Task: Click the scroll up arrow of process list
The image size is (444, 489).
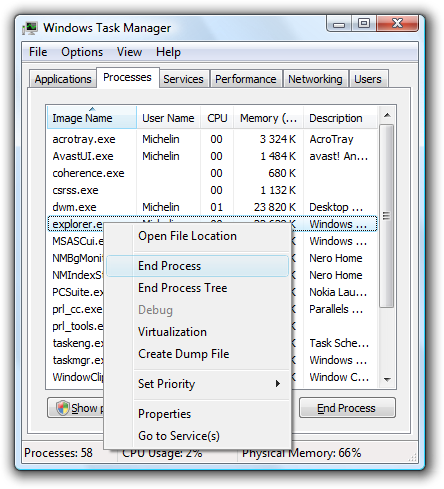Action: pos(387,115)
